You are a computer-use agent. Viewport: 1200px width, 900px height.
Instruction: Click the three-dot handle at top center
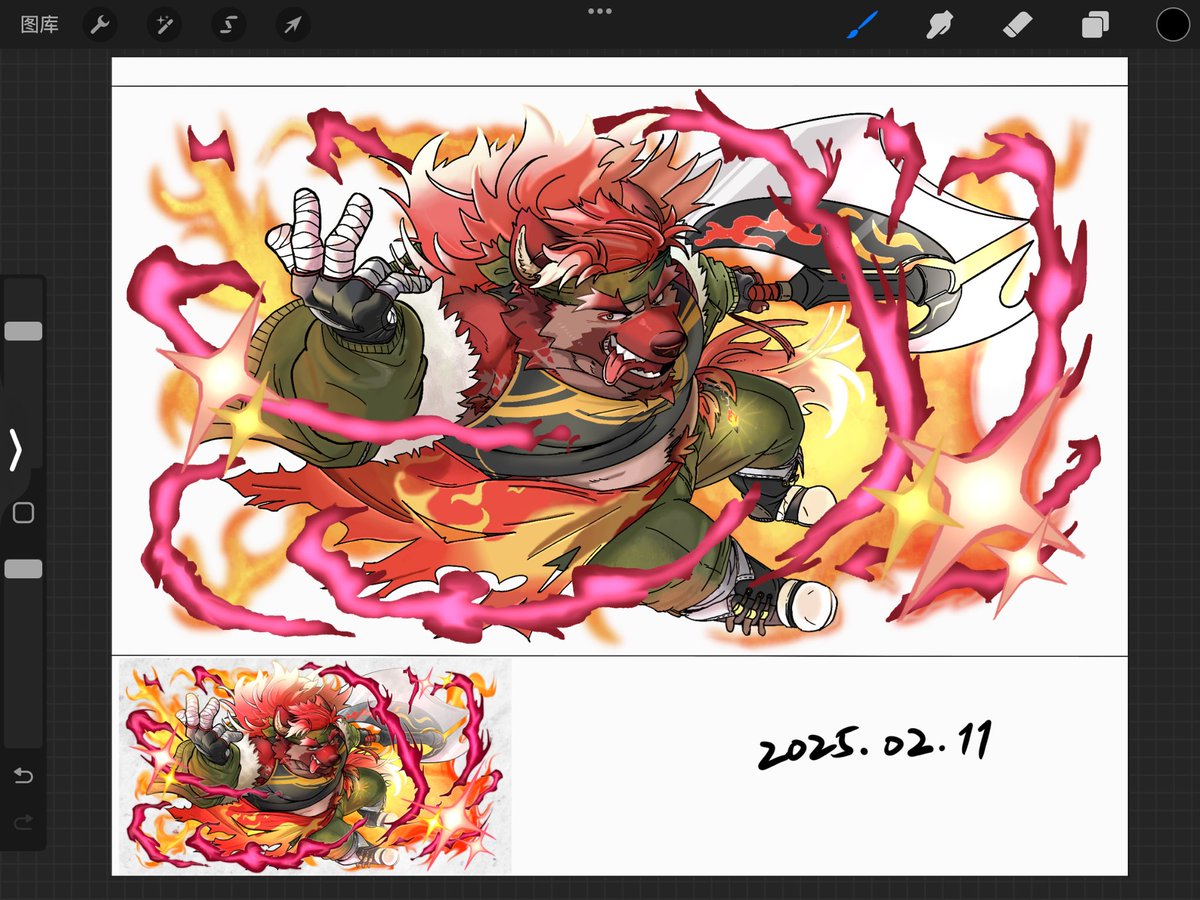pos(600,11)
